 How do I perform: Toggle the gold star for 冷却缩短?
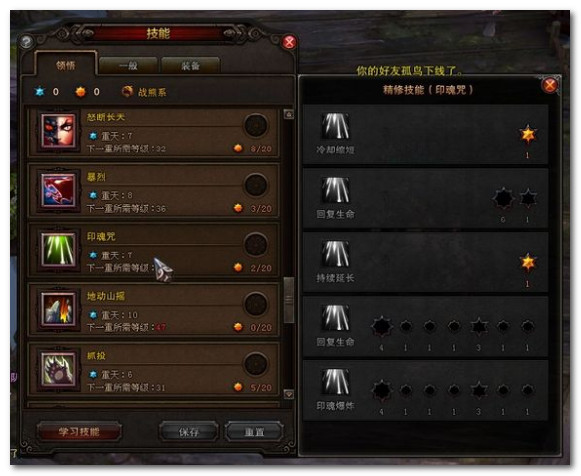click(528, 134)
